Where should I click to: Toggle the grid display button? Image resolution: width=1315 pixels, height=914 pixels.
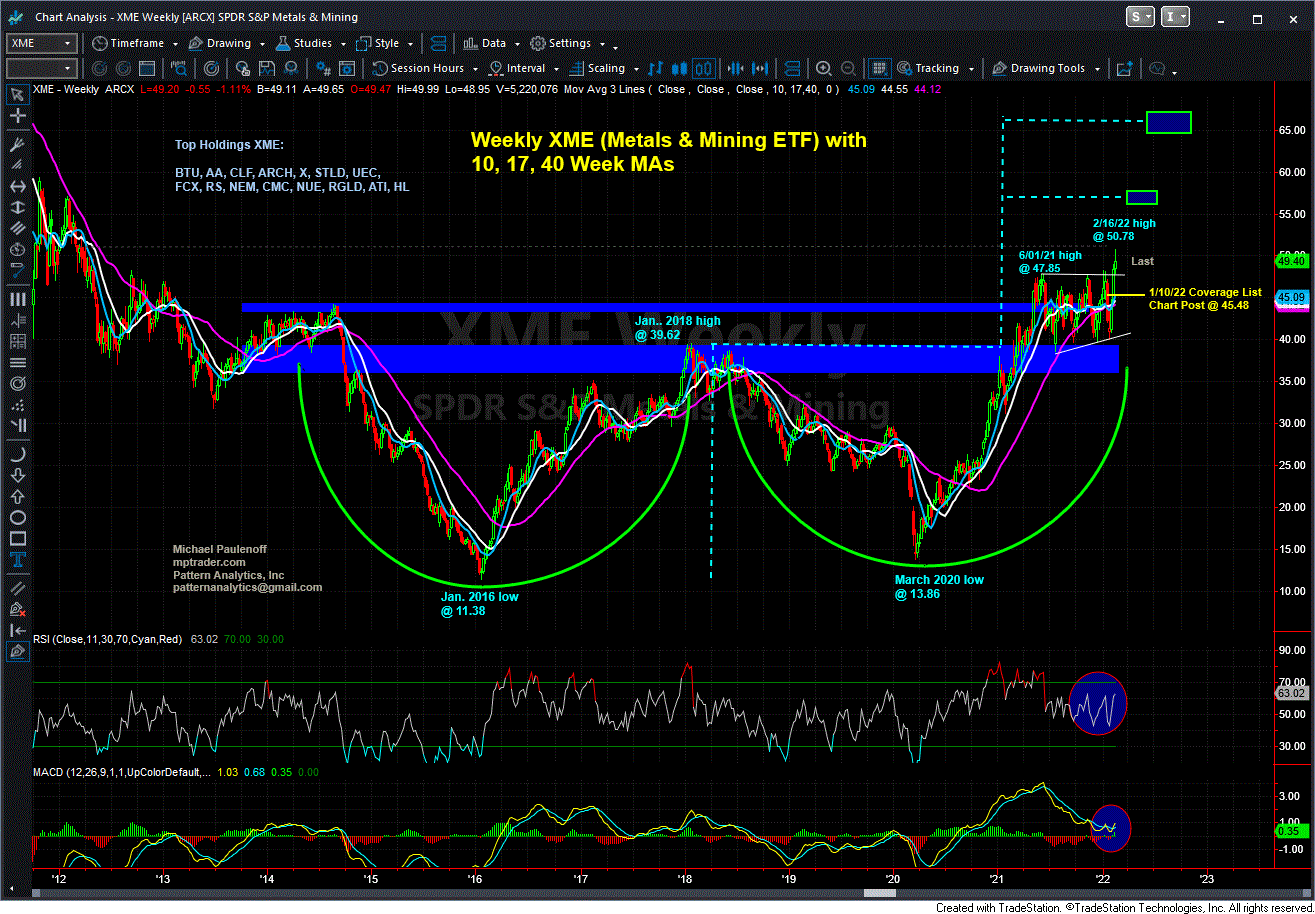[880, 68]
